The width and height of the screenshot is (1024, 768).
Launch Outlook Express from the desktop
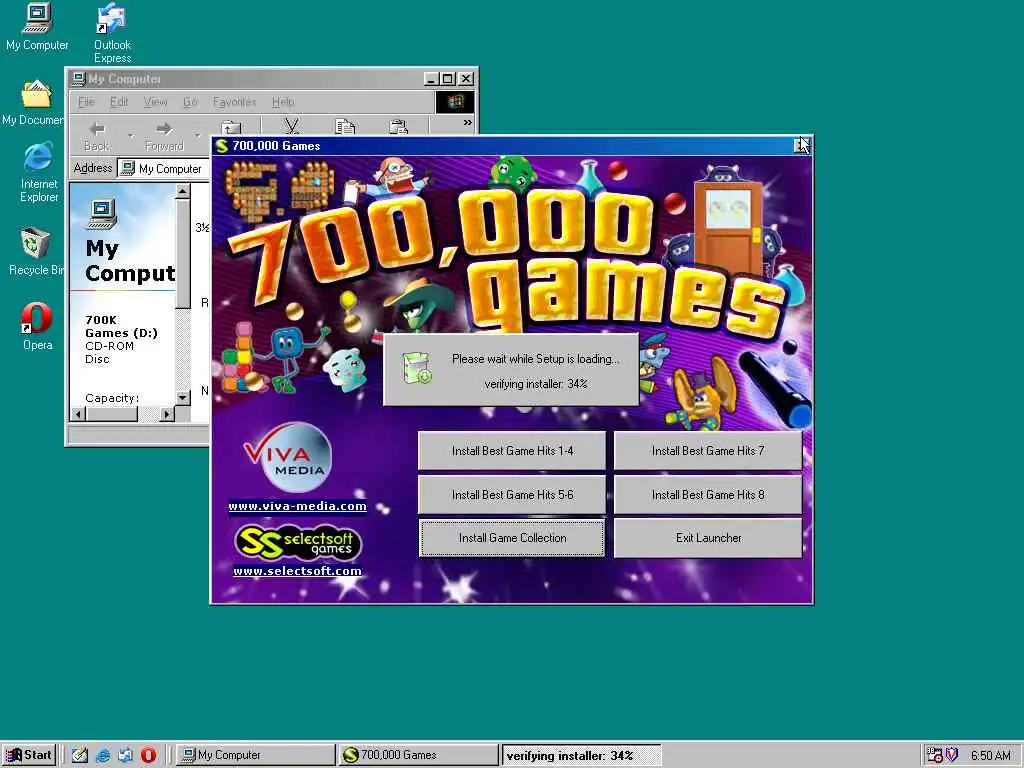tap(112, 33)
